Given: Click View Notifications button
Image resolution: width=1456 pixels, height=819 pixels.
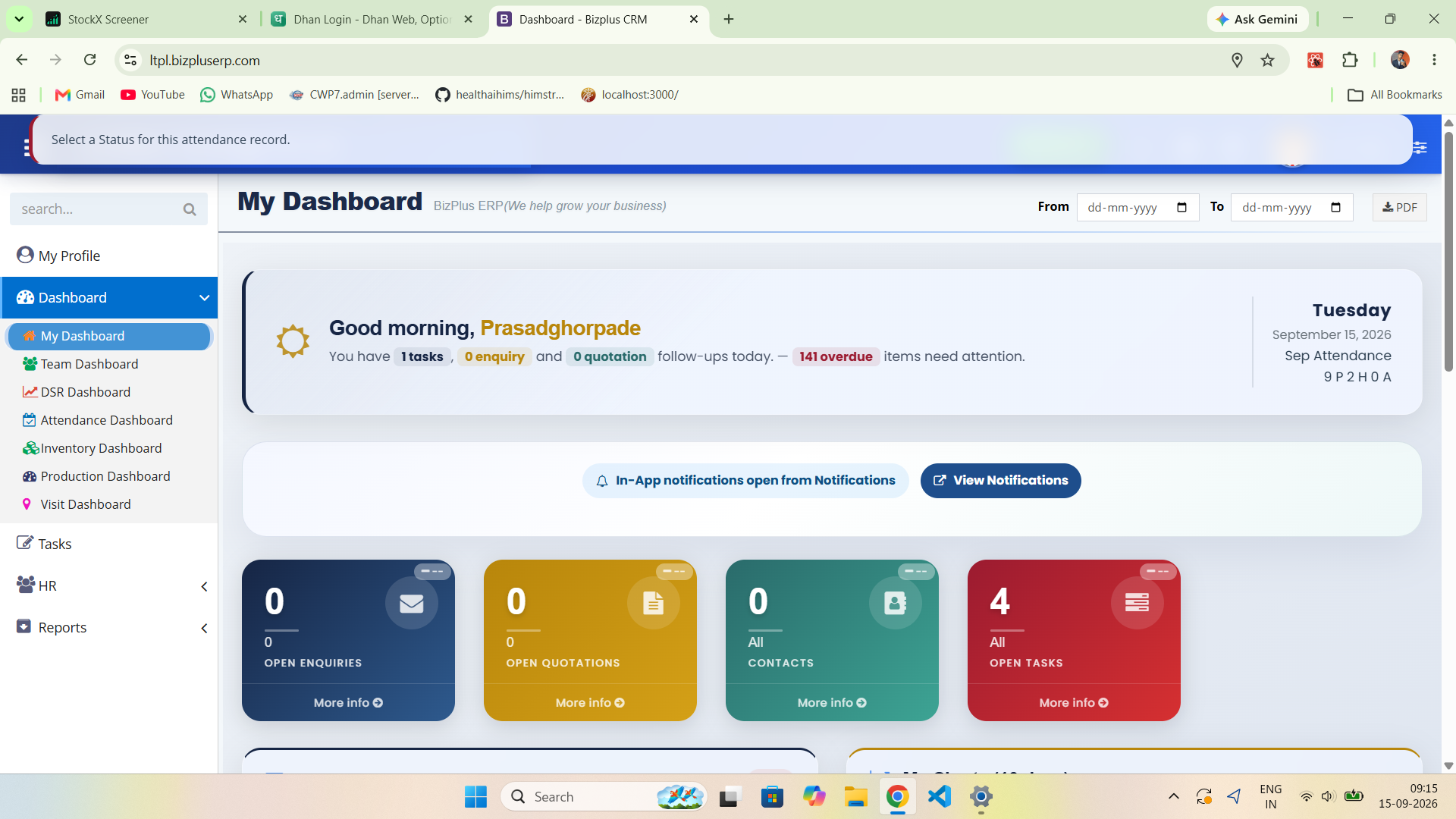Looking at the screenshot, I should pyautogui.click(x=1000, y=481).
